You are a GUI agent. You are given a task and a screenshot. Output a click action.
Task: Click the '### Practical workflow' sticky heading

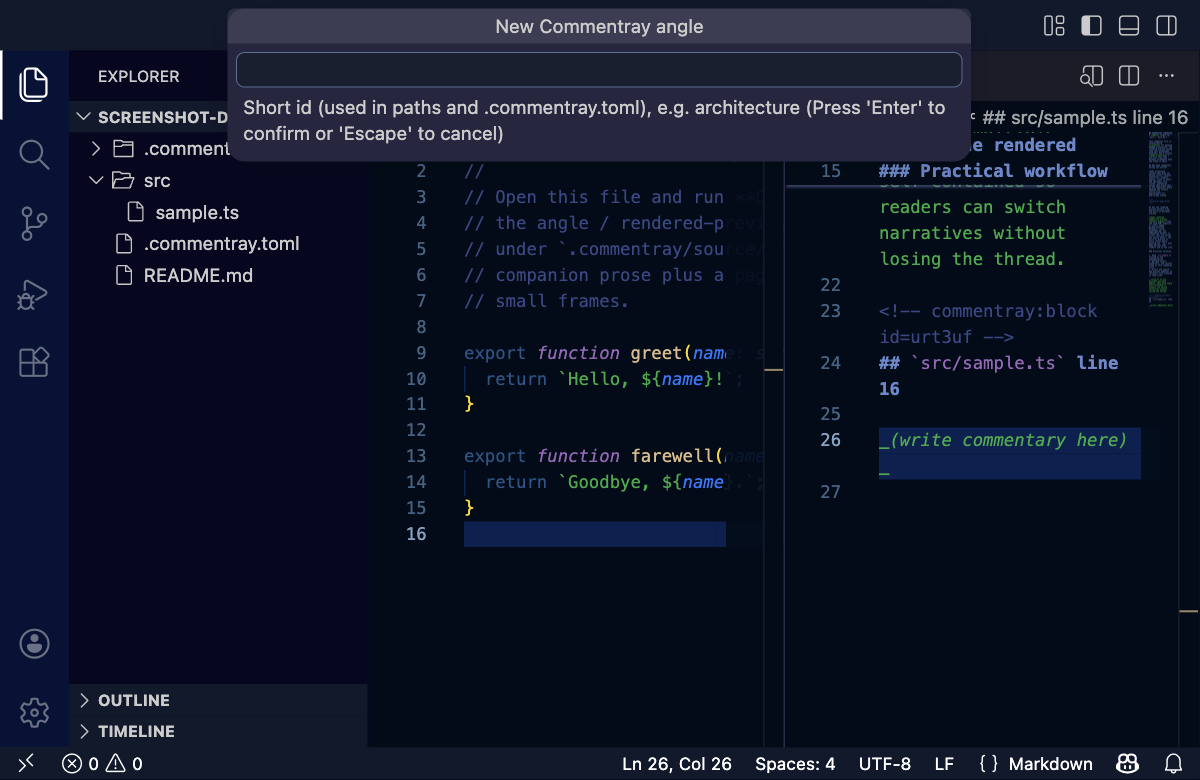(x=993, y=171)
